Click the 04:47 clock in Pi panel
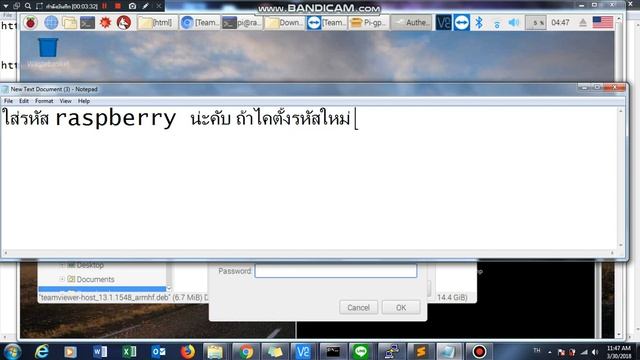Screen dimensions: 640x360 click(560, 23)
